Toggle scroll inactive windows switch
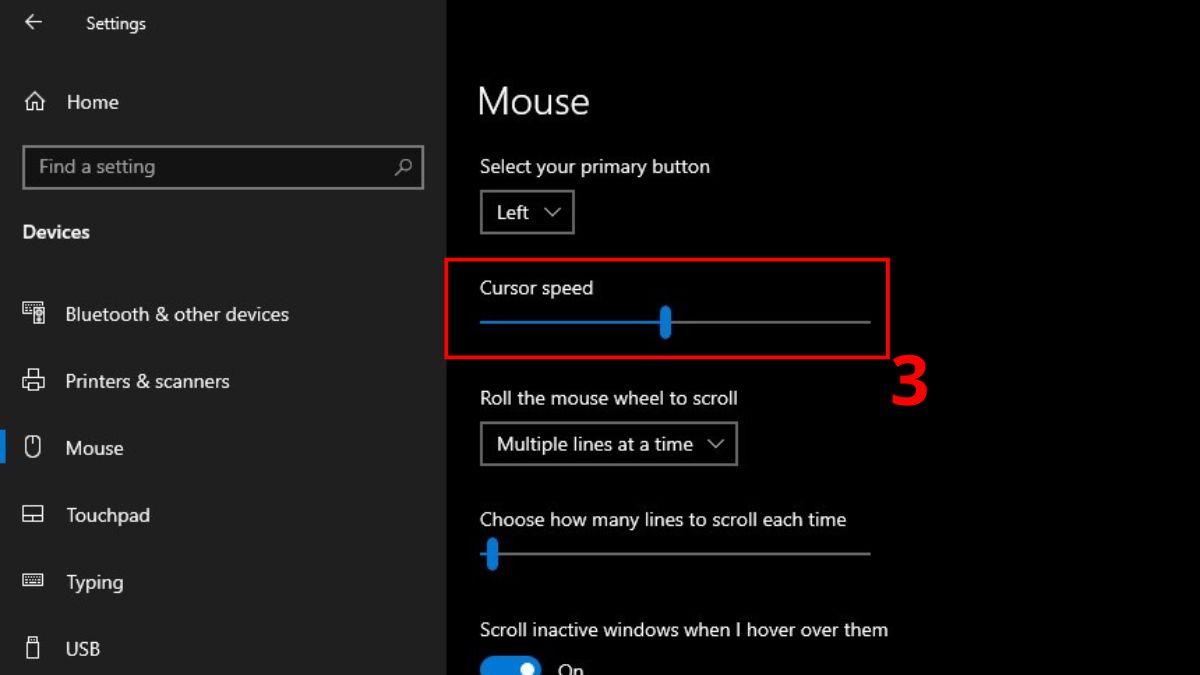This screenshot has width=1200, height=675. tap(510, 667)
